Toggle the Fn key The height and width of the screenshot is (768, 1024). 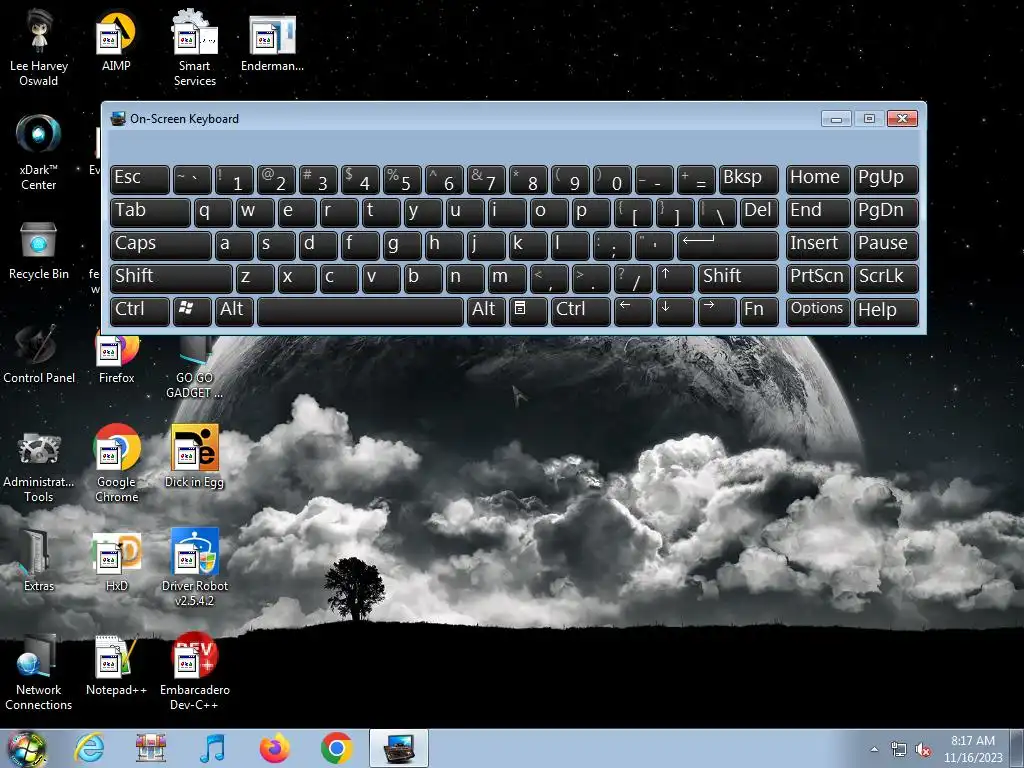click(759, 312)
